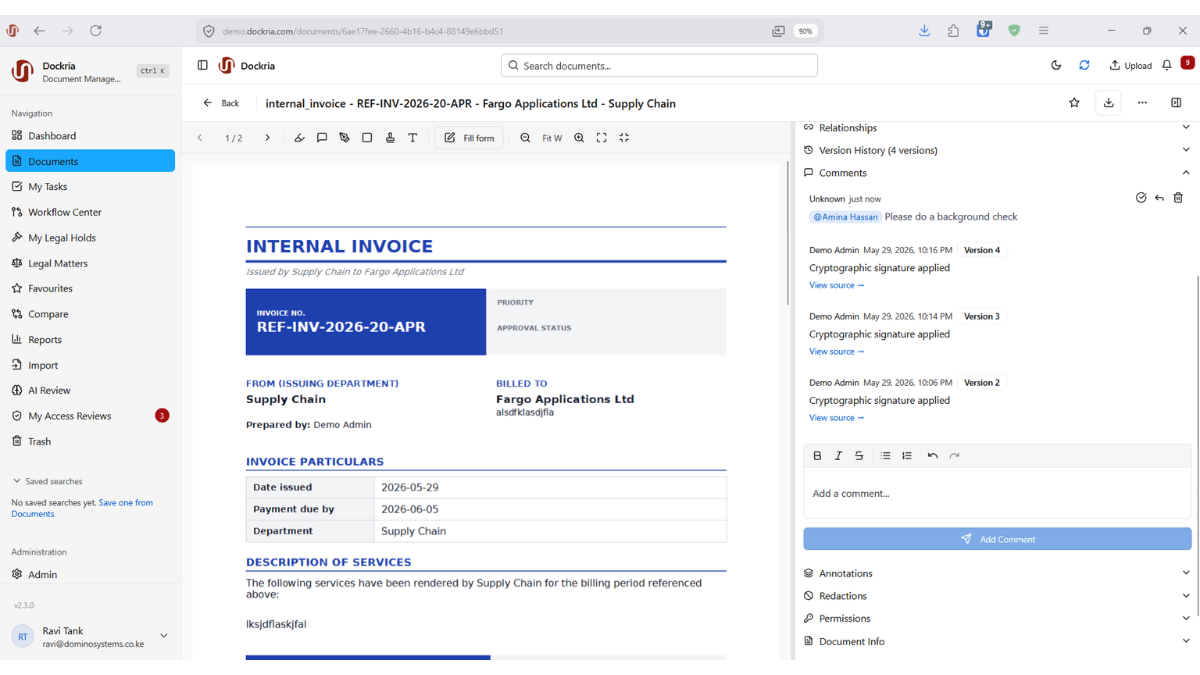
Task: Go to next page arrow
Action: coord(267,138)
